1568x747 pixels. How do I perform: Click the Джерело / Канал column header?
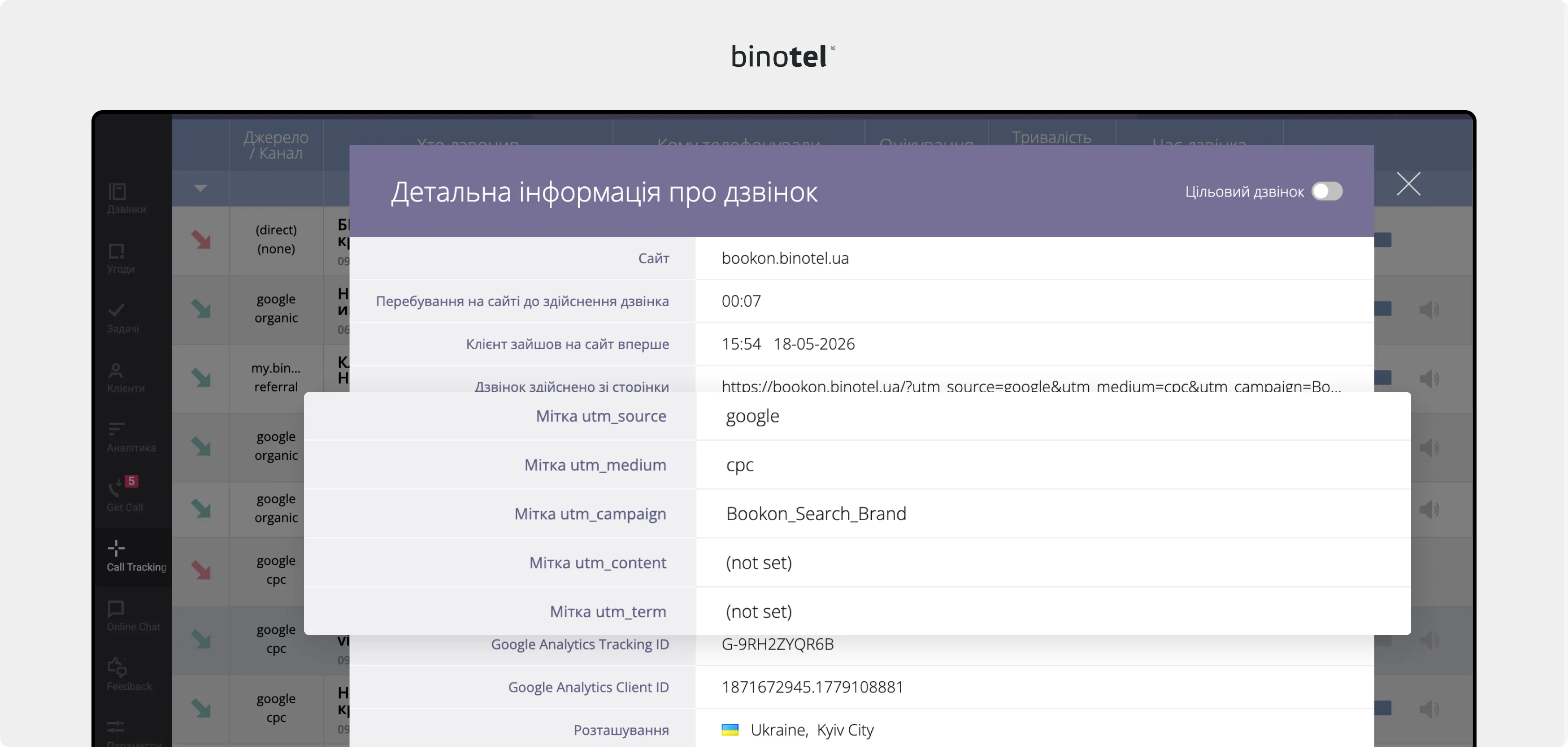[276, 145]
